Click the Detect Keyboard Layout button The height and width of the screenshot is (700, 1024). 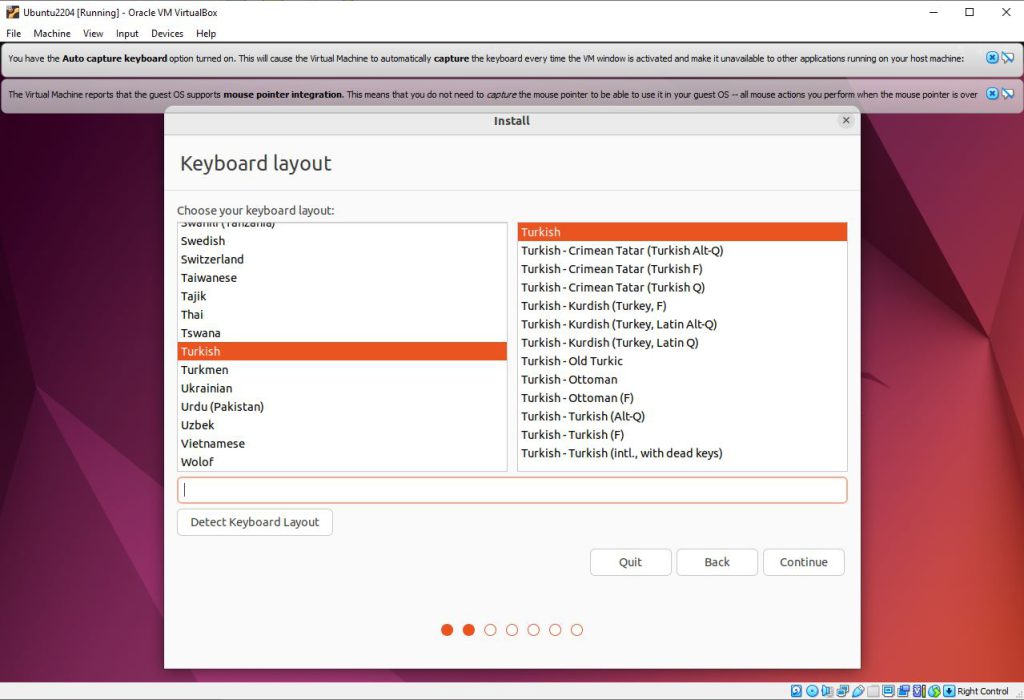pyautogui.click(x=255, y=522)
